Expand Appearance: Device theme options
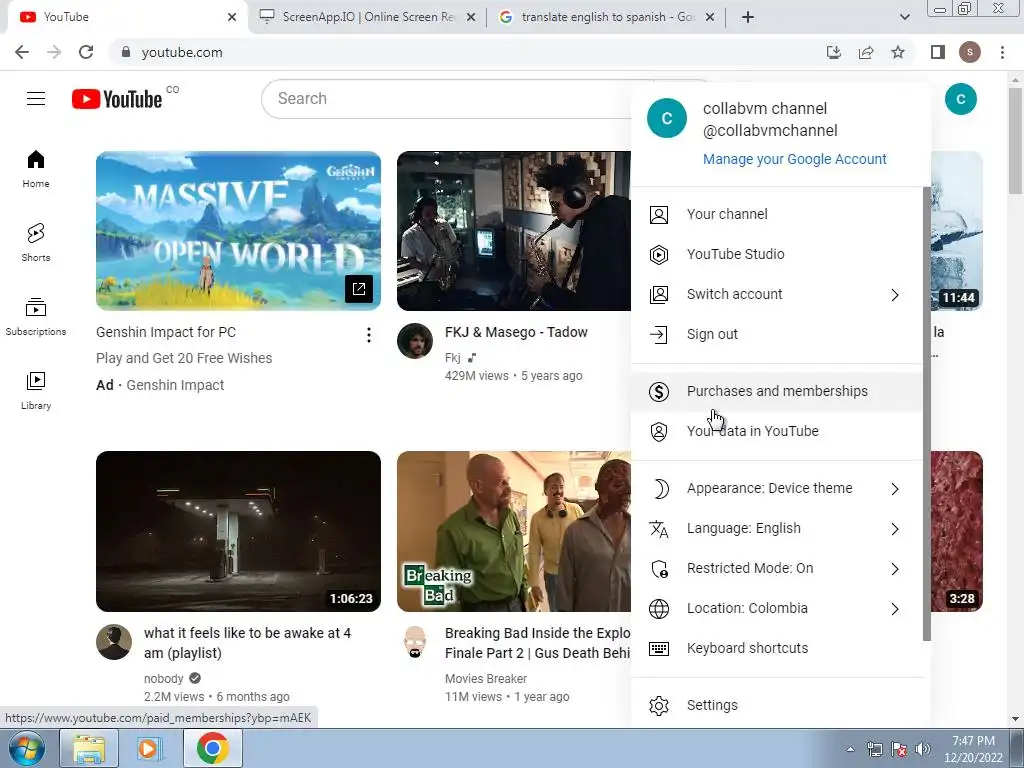Image resolution: width=1024 pixels, height=768 pixels. click(x=776, y=488)
